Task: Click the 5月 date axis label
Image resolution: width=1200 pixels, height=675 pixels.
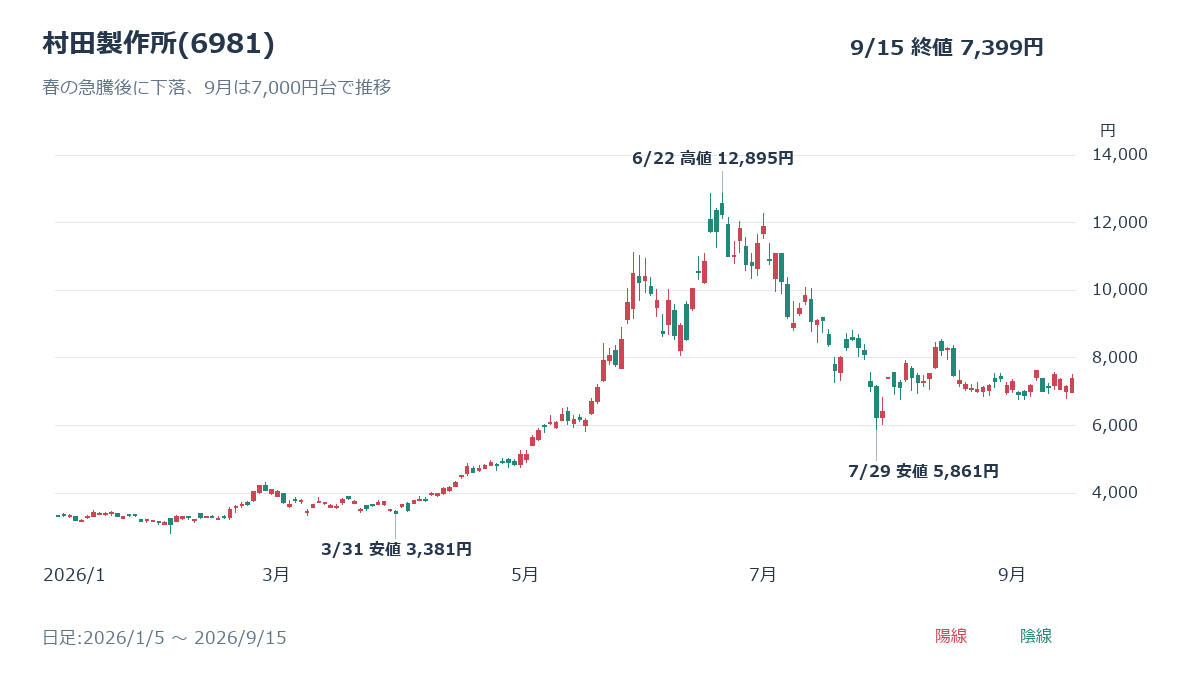Action: [x=524, y=575]
